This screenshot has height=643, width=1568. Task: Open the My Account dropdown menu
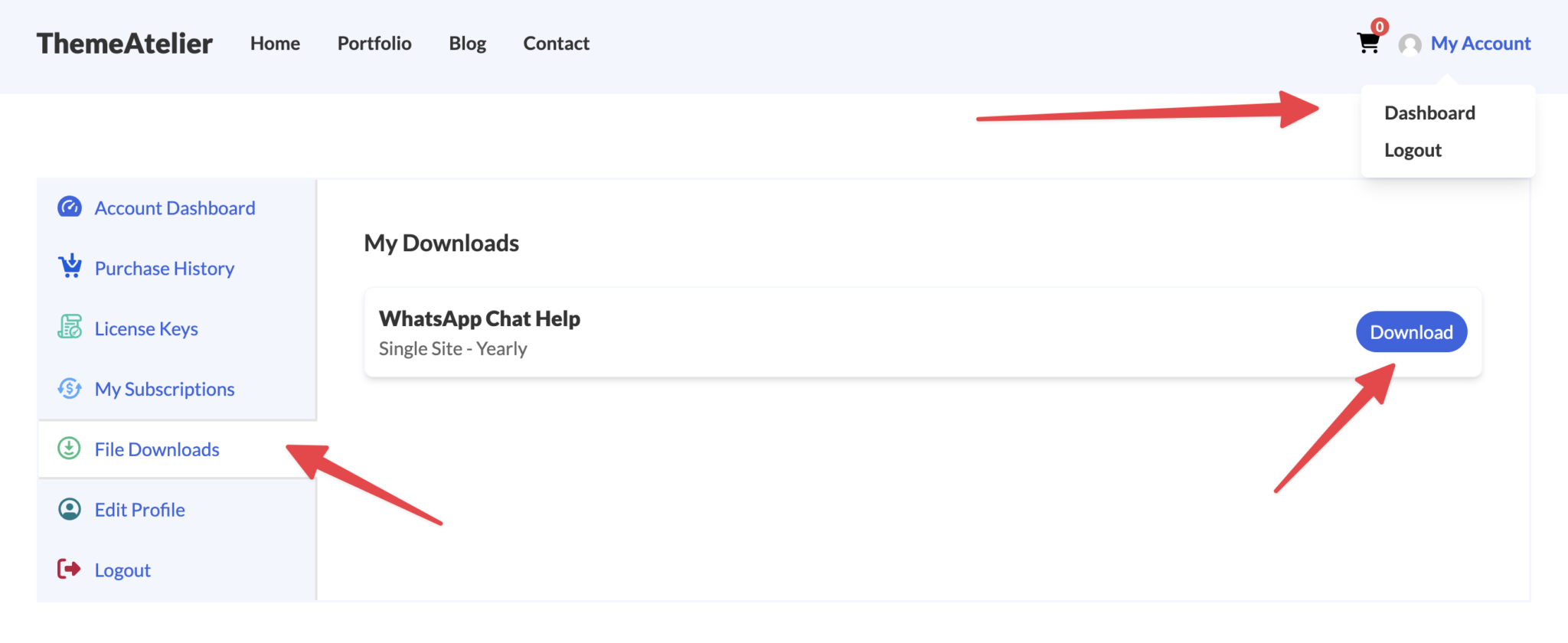coord(1480,44)
